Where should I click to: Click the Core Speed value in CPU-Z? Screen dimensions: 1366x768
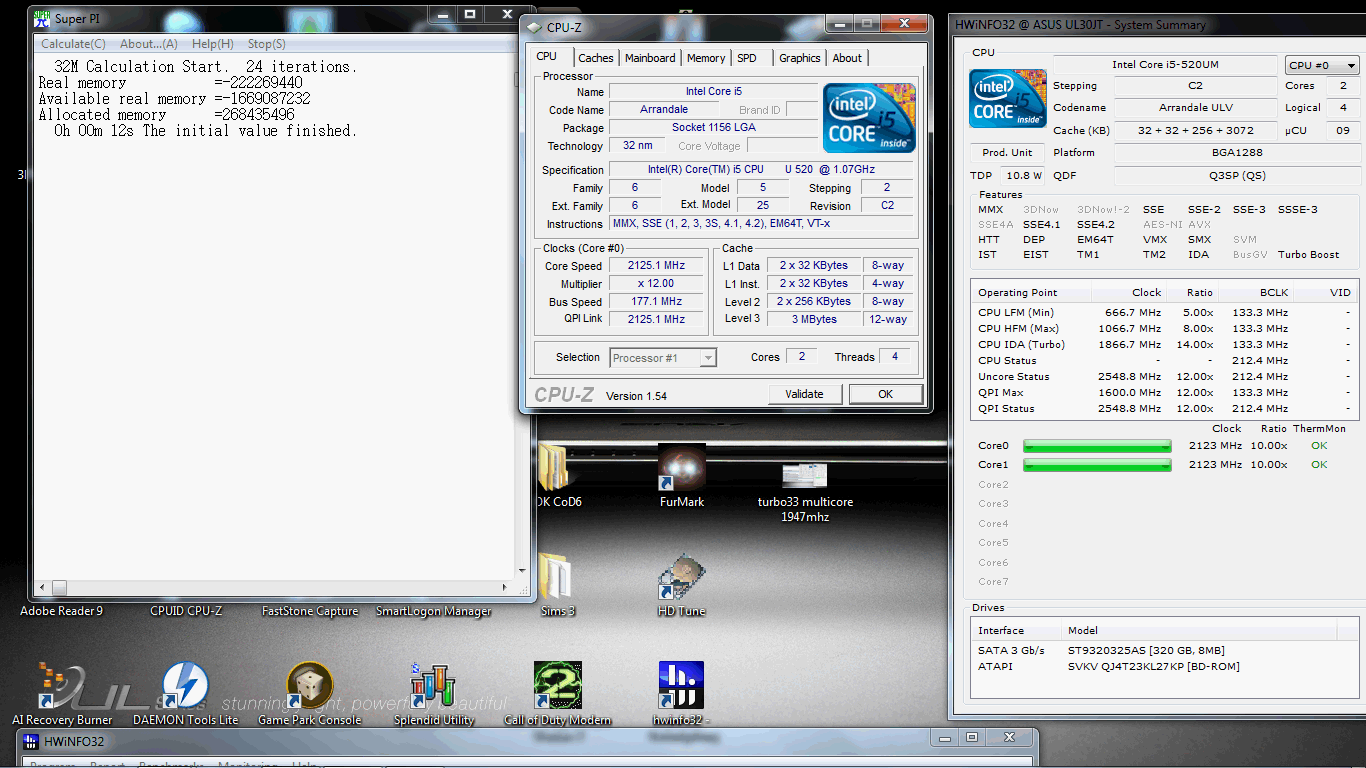[x=656, y=266]
